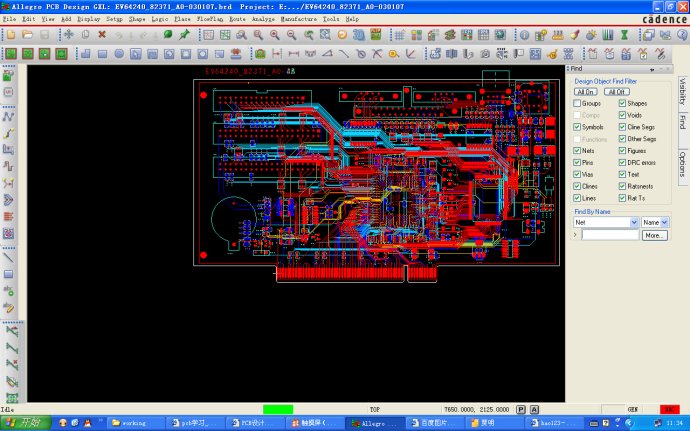Click the All Off button

[616, 91]
